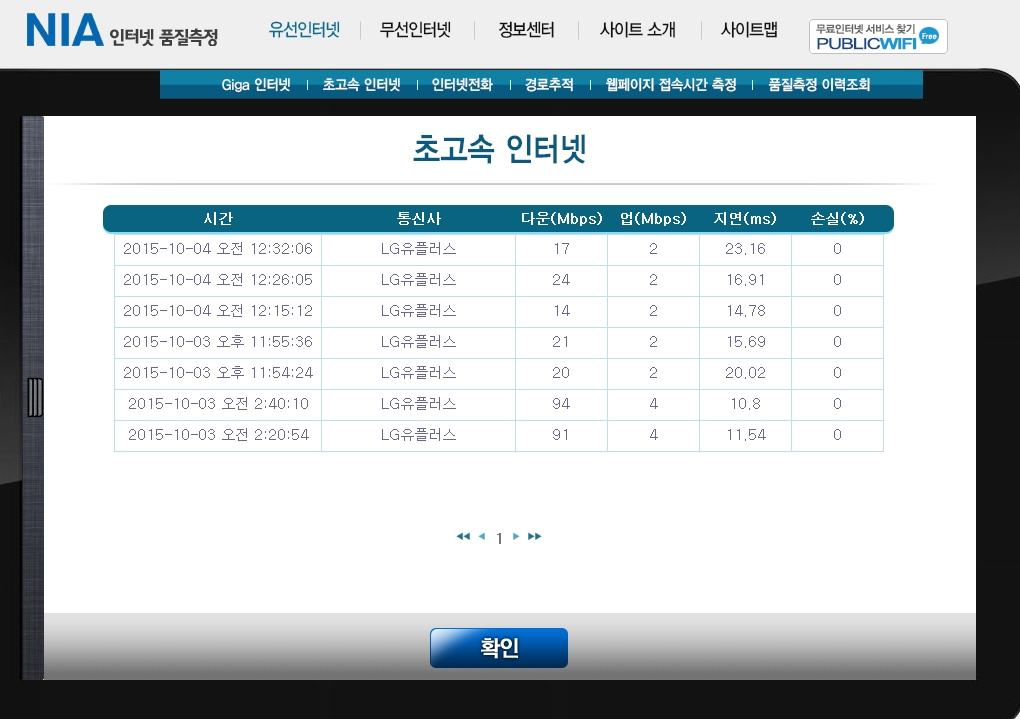The width and height of the screenshot is (1020, 719).
Task: Click download value 14
Action: pyautogui.click(x=561, y=311)
